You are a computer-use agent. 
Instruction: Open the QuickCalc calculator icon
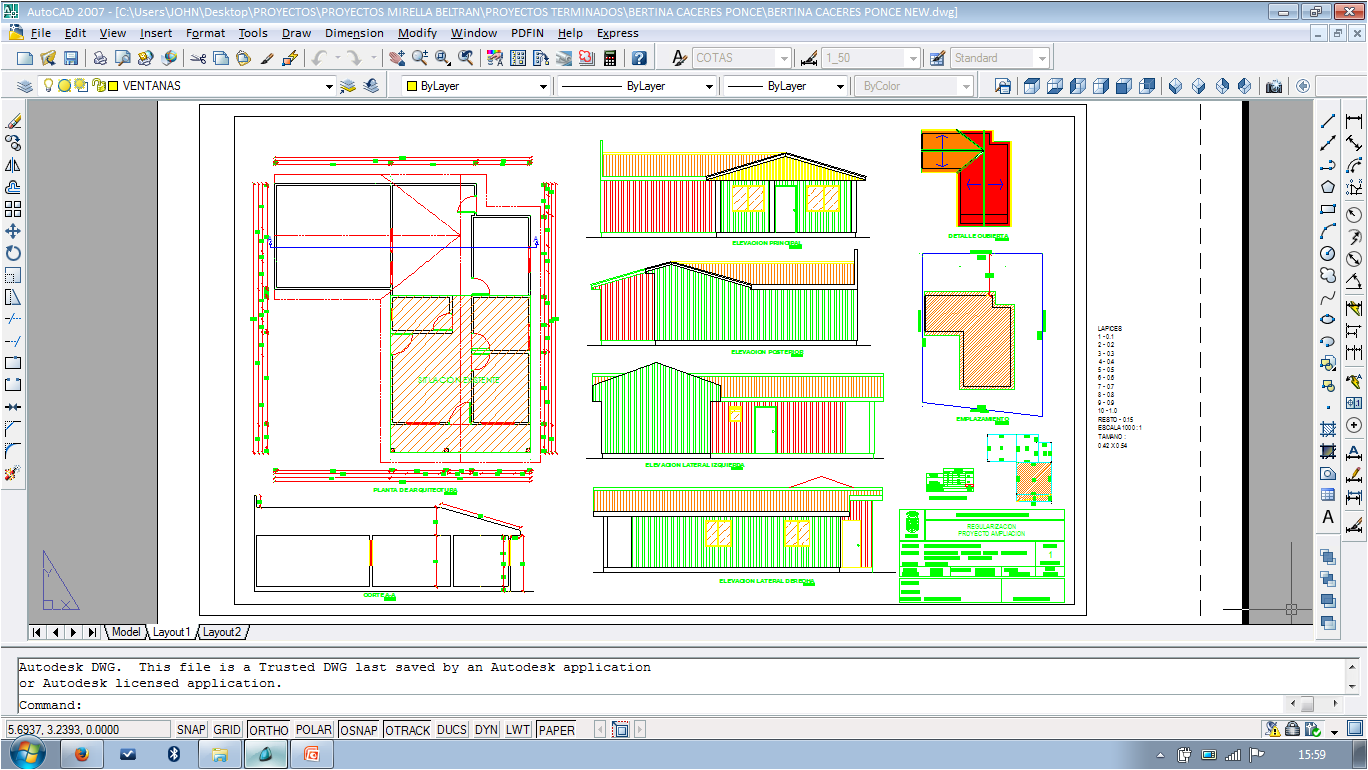click(610, 58)
